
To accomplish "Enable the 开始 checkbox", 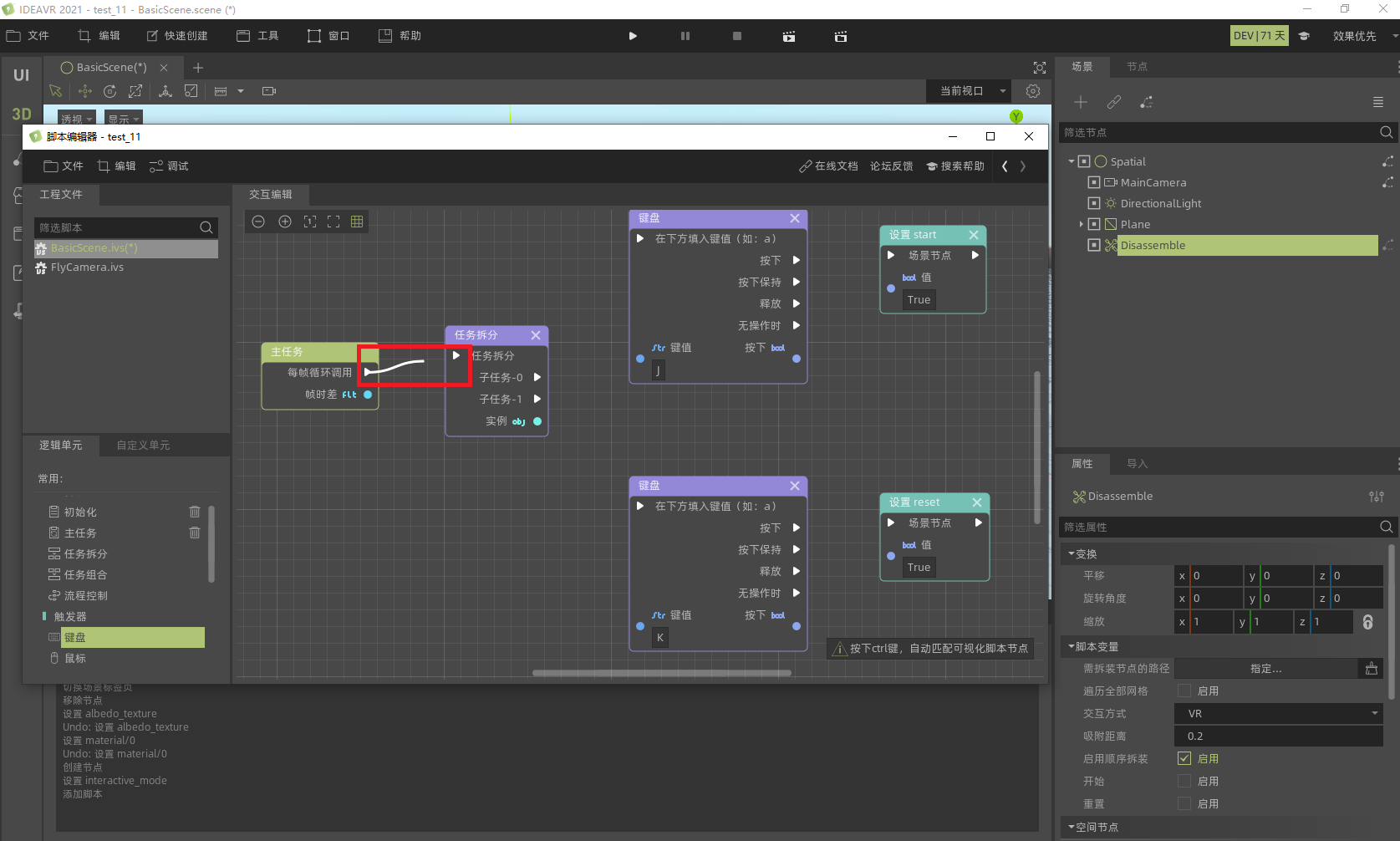I will (x=1184, y=781).
